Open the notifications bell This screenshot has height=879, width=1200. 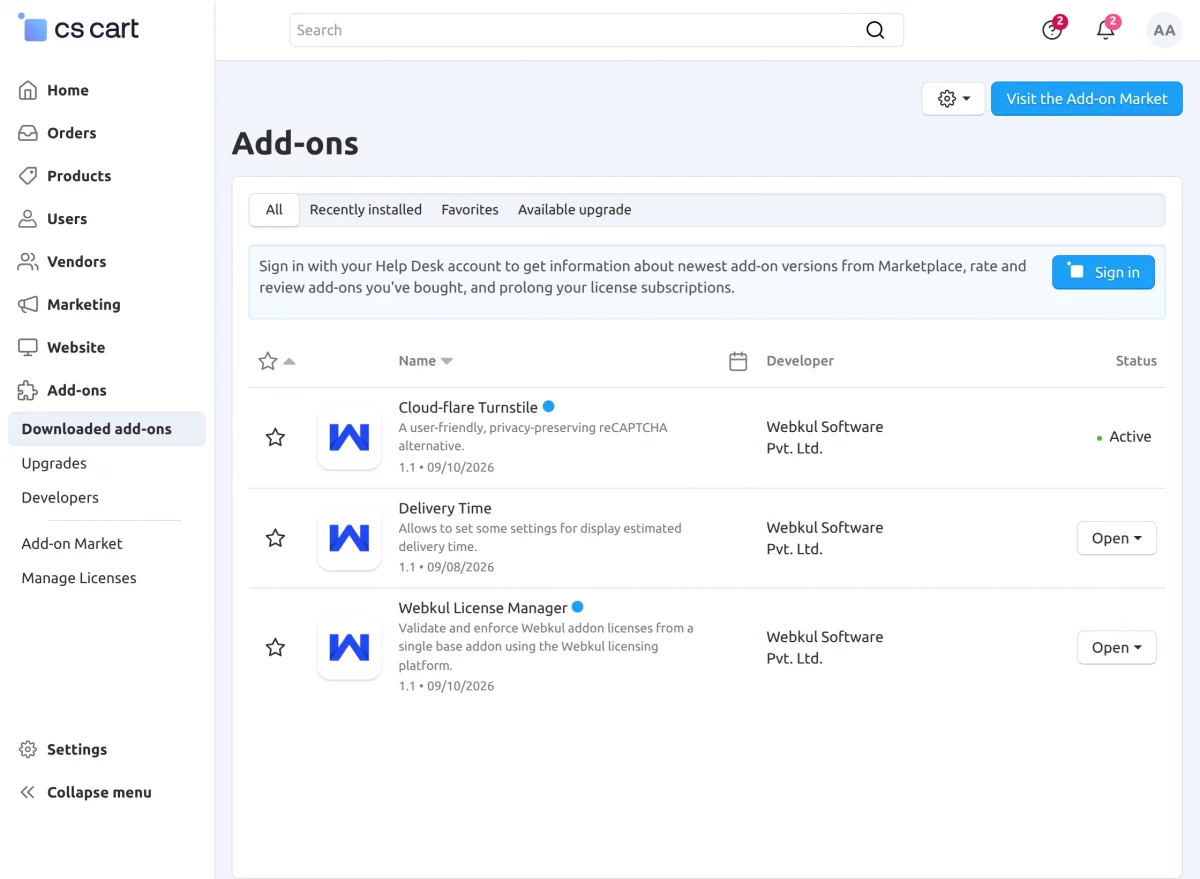(x=1106, y=30)
